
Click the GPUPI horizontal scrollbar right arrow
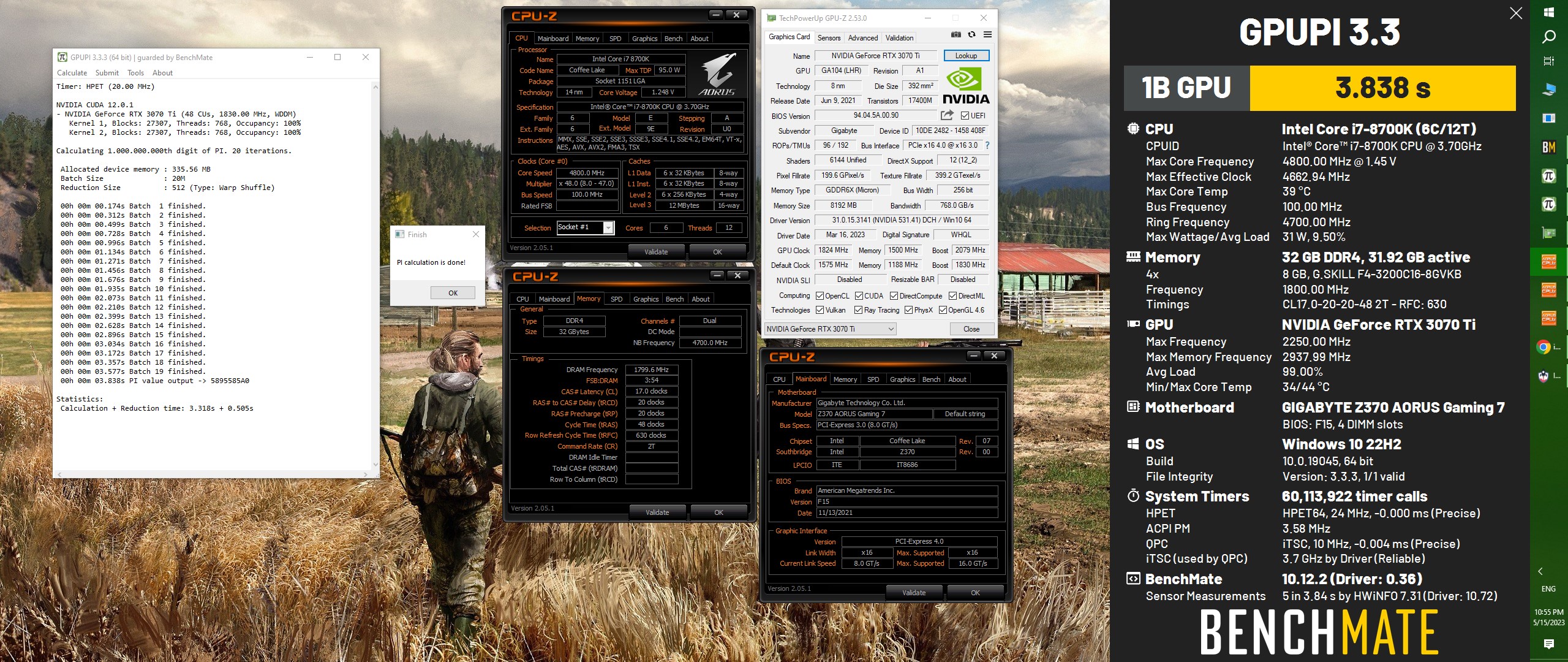366,474
